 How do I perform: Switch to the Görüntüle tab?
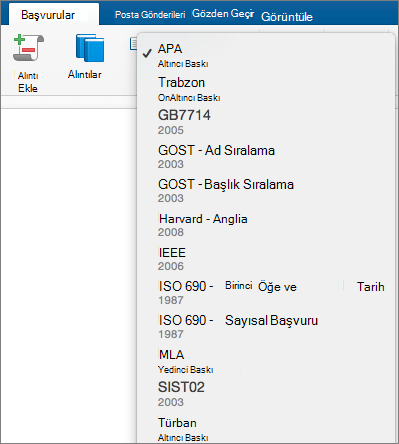point(287,17)
